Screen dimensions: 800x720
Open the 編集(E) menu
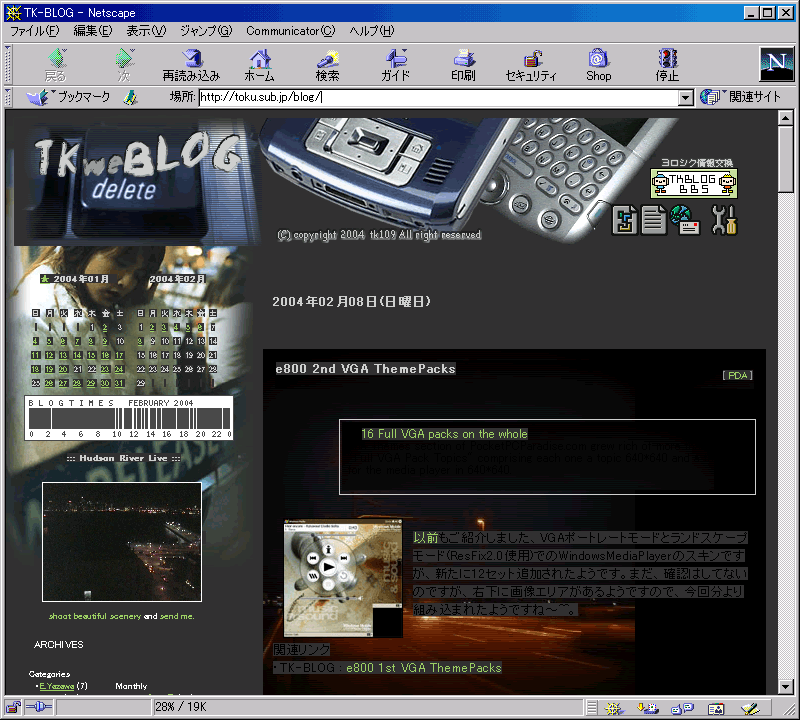[x=92, y=31]
